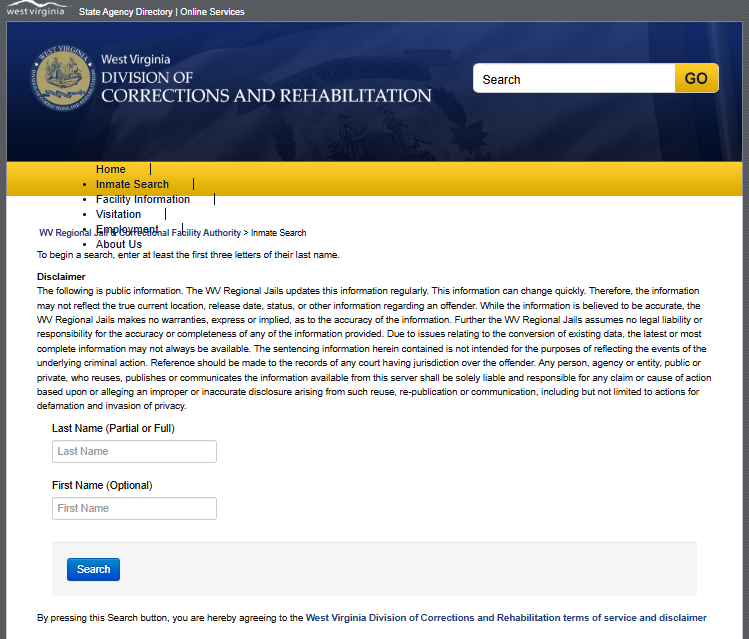Go to the Home menu item
Screen dimensions: 749x639
click(111, 169)
